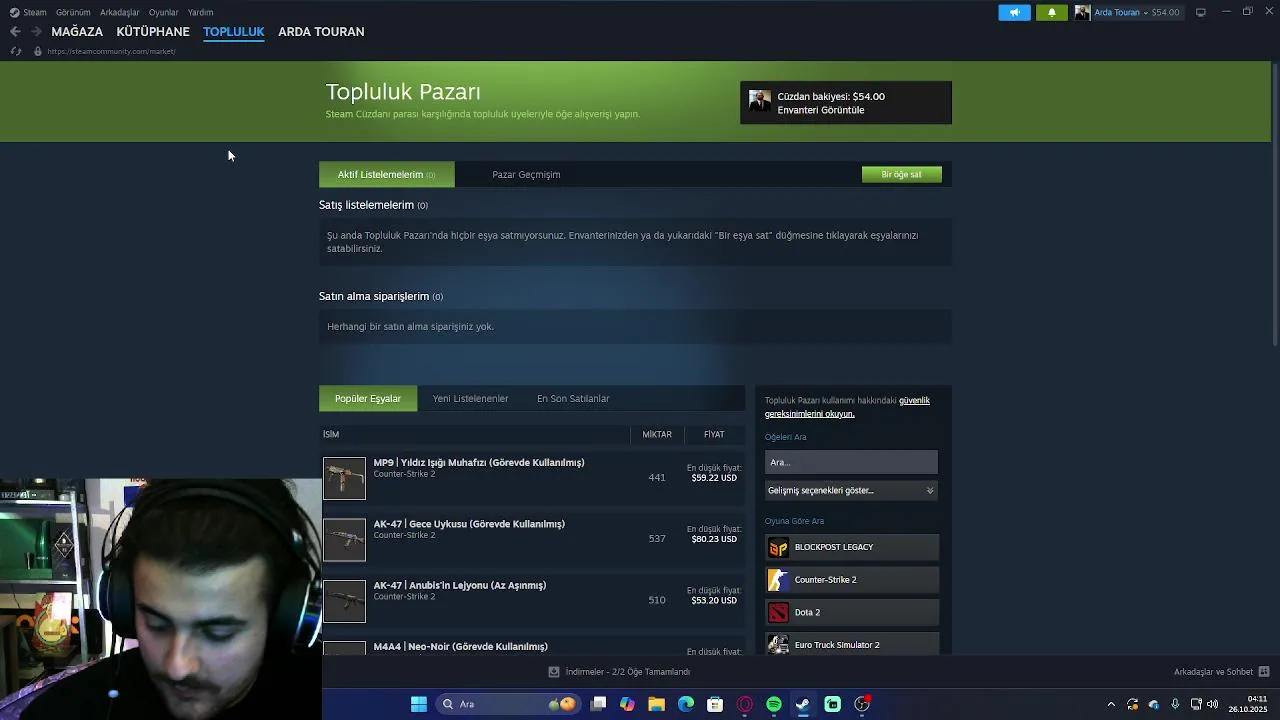Open the OBS Studio taskbar icon
Screen dimensions: 1280x720
click(x=862, y=704)
